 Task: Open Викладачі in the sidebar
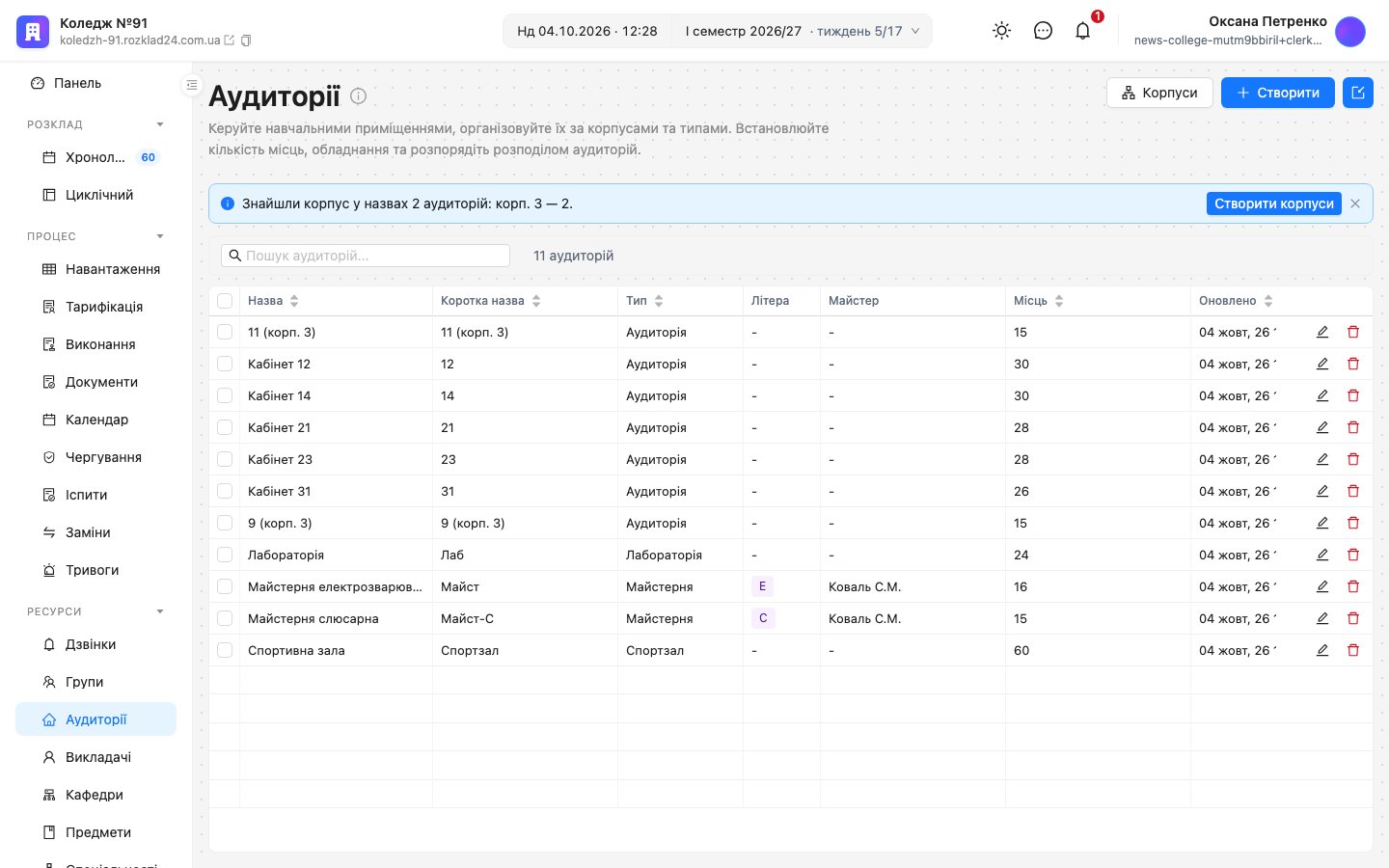pyautogui.click(x=95, y=757)
